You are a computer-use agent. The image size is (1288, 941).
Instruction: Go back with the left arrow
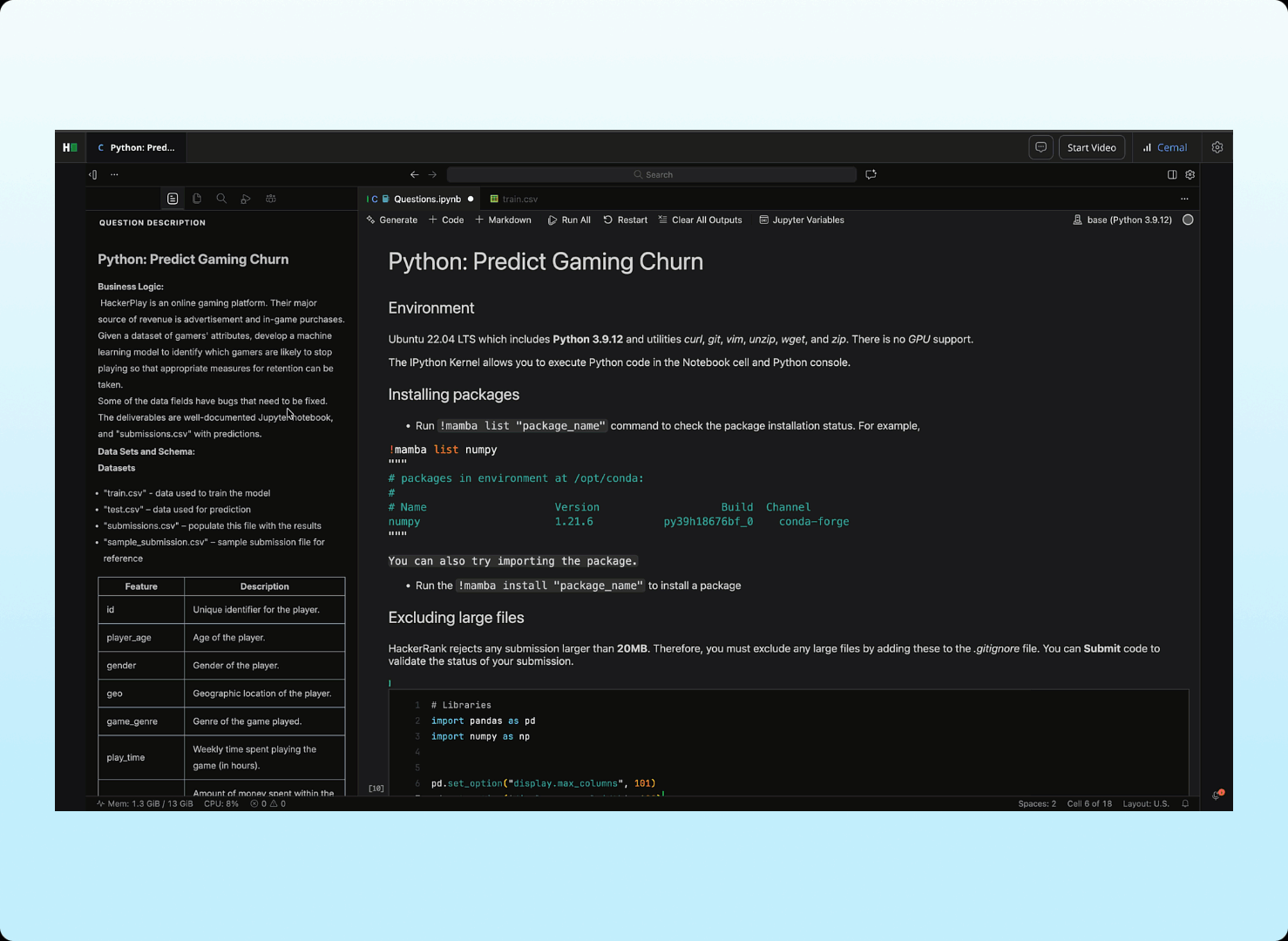click(414, 174)
